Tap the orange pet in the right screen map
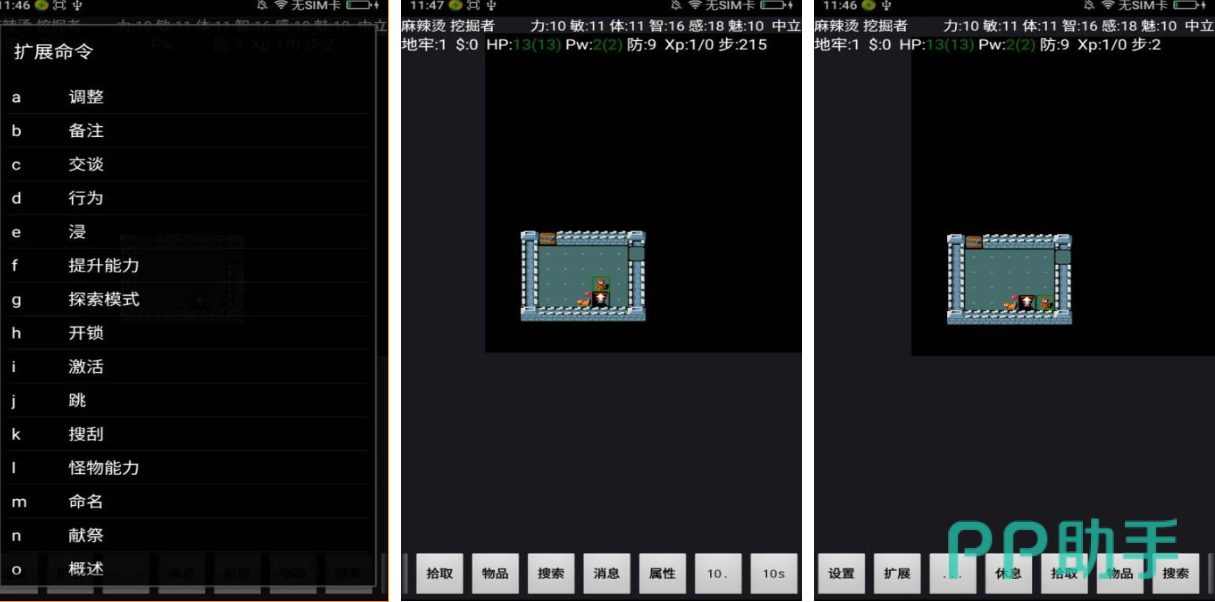The image size is (1215, 602). (1011, 303)
